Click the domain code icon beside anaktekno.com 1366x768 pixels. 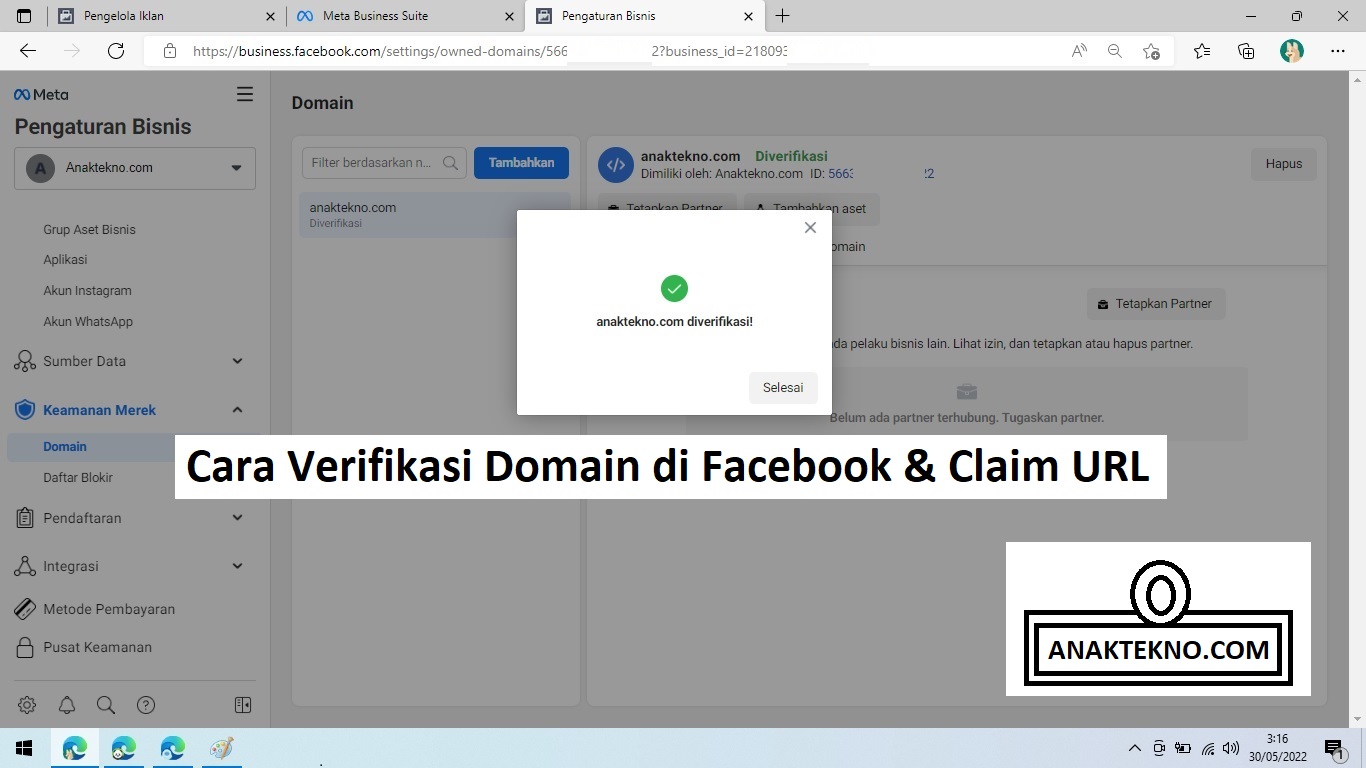(616, 165)
